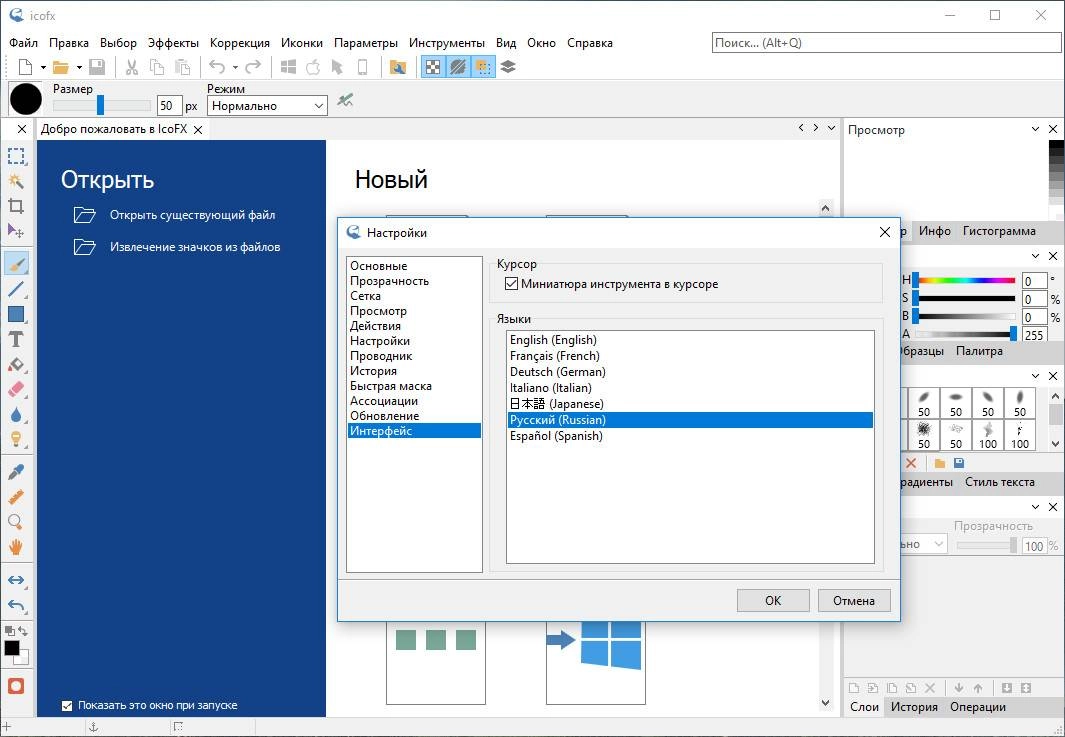This screenshot has width=1065, height=737.
Task: Expand the Просмотр panel menu chevron
Action: (x=1035, y=129)
